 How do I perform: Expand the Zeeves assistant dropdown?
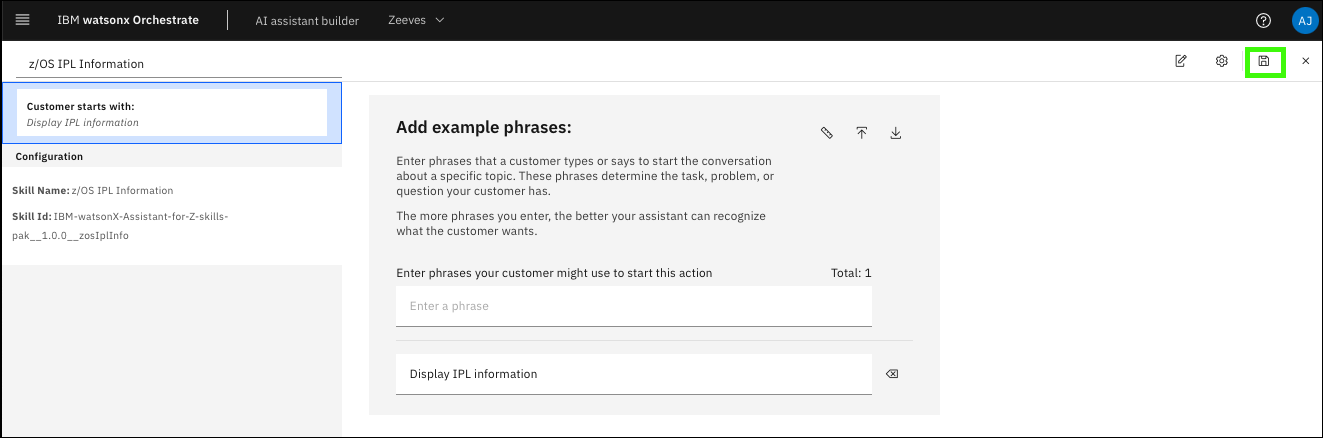point(416,20)
